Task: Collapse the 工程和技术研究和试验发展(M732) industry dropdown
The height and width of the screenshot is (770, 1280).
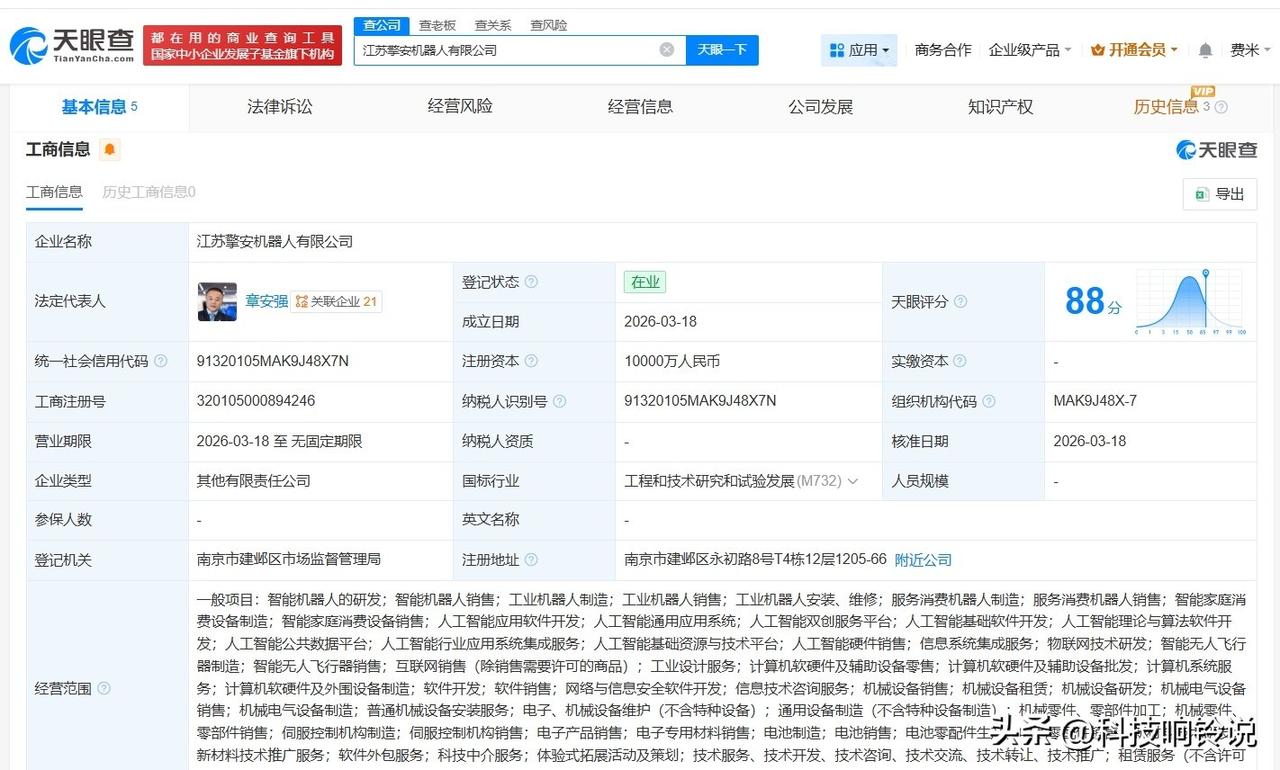Action: point(853,481)
